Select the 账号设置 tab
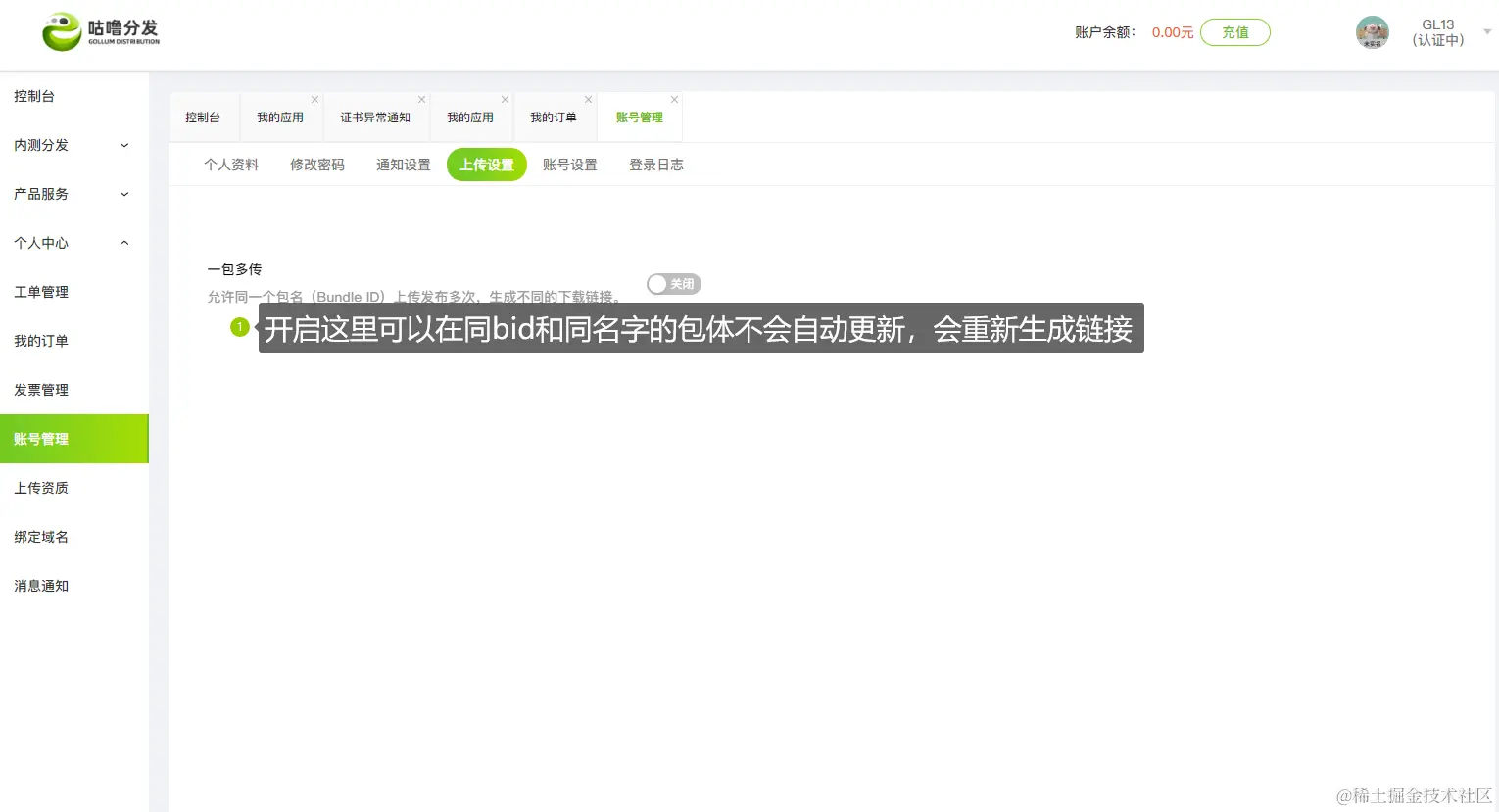1499x812 pixels. [x=570, y=164]
